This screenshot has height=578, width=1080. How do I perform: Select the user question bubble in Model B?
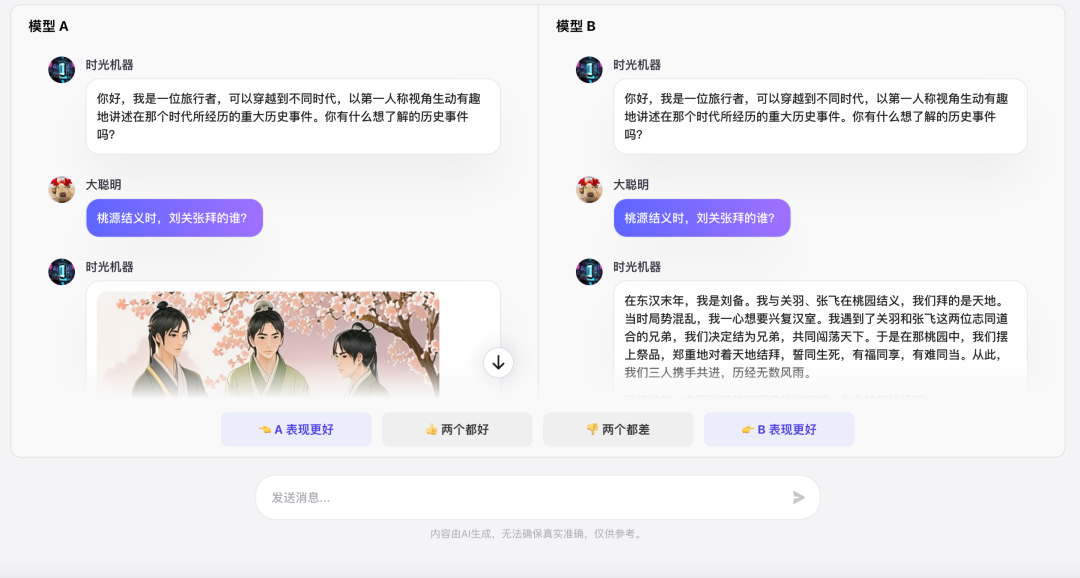tap(702, 218)
